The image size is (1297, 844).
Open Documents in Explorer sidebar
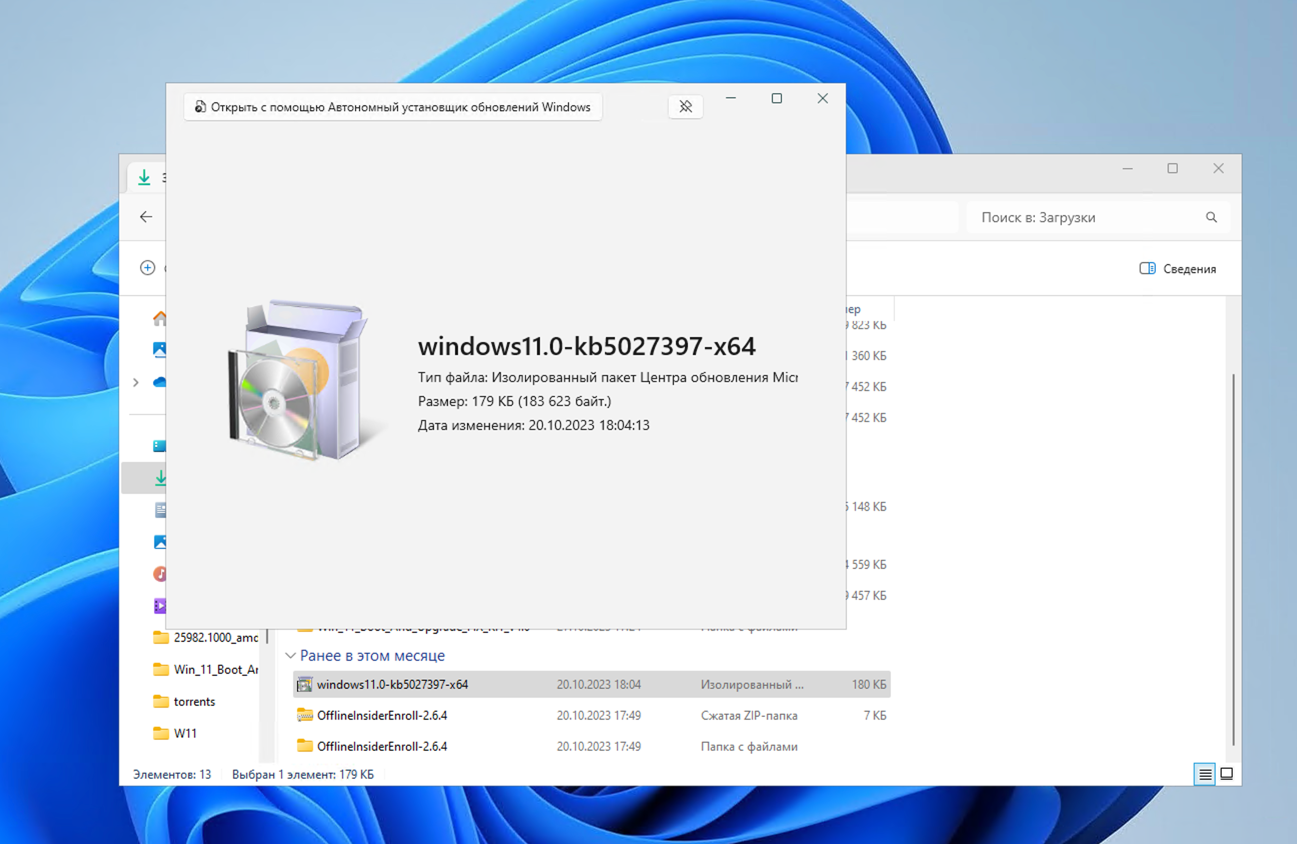coord(159,510)
